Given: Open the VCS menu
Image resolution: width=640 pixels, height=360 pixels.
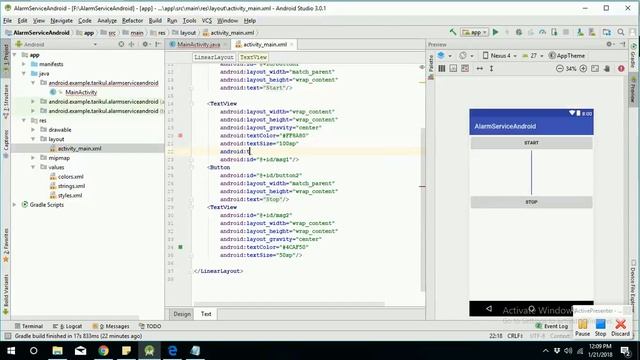Looking at the screenshot, I should 207,20.
